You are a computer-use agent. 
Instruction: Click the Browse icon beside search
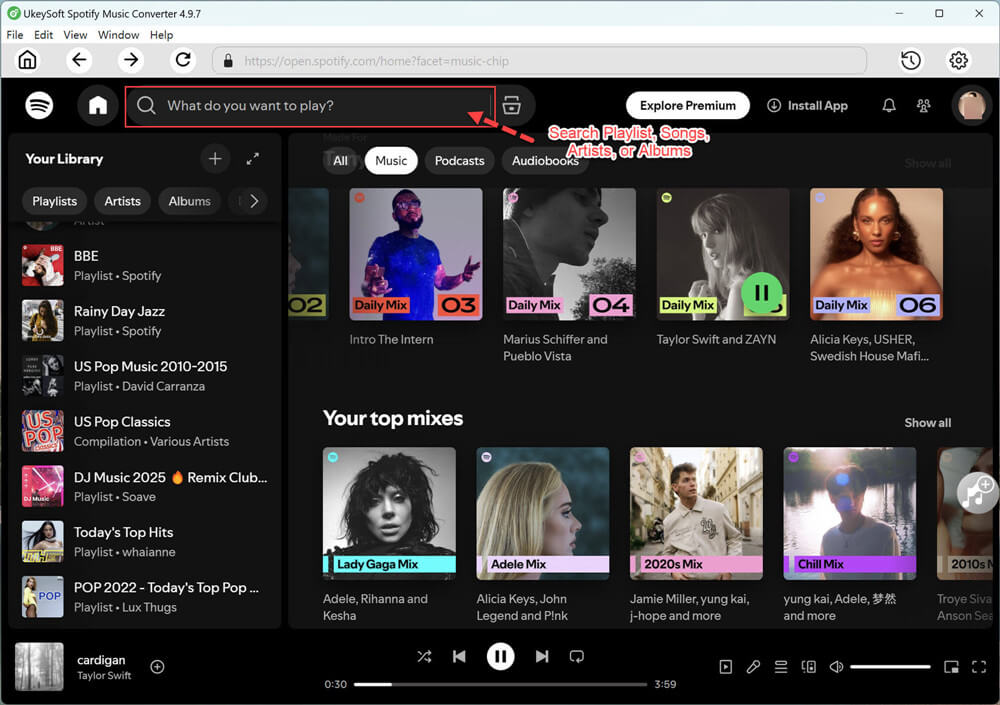[x=512, y=106]
